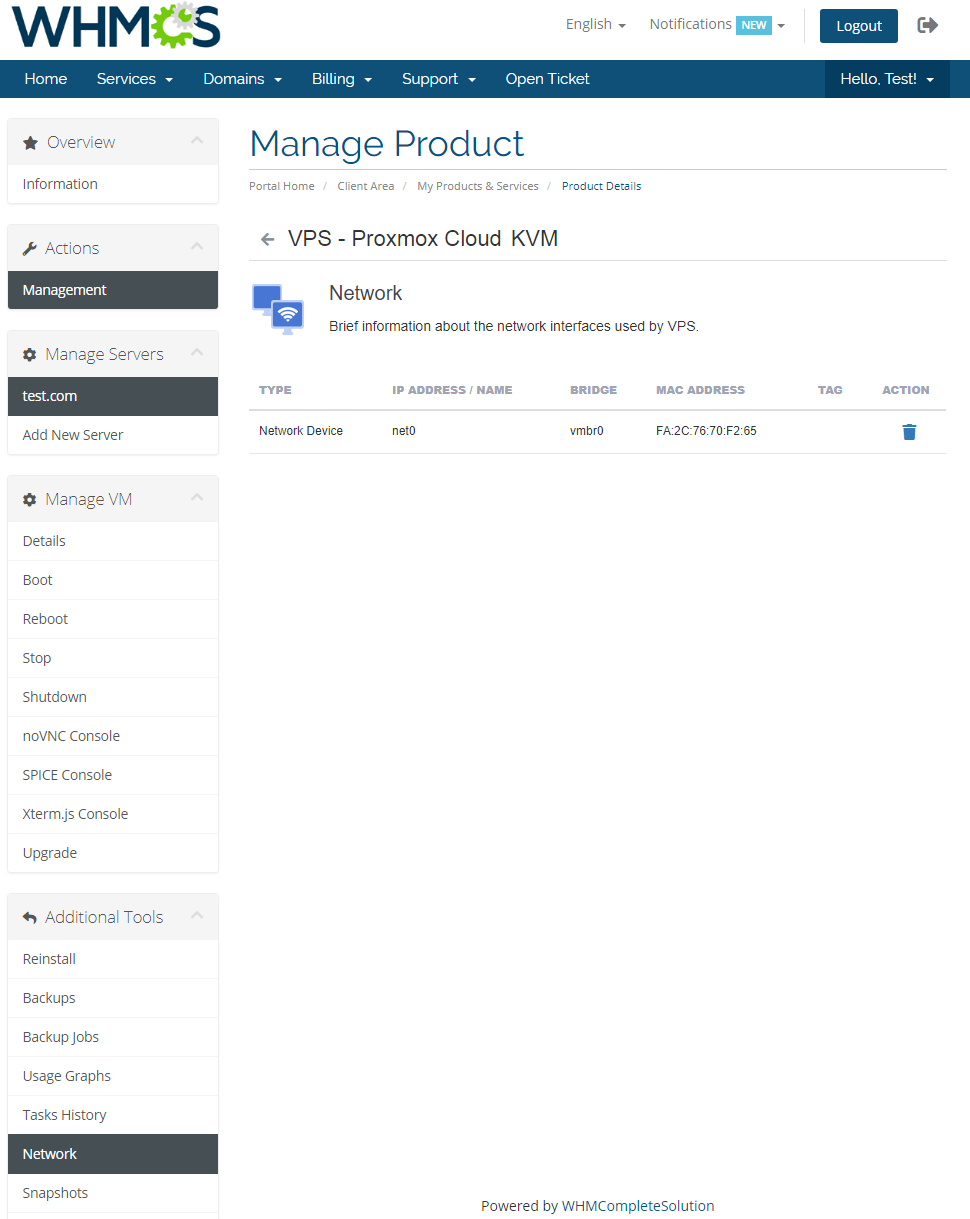Open Backup Jobs tool
Screen dimensions: 970x1219
click(x=113, y=1037)
